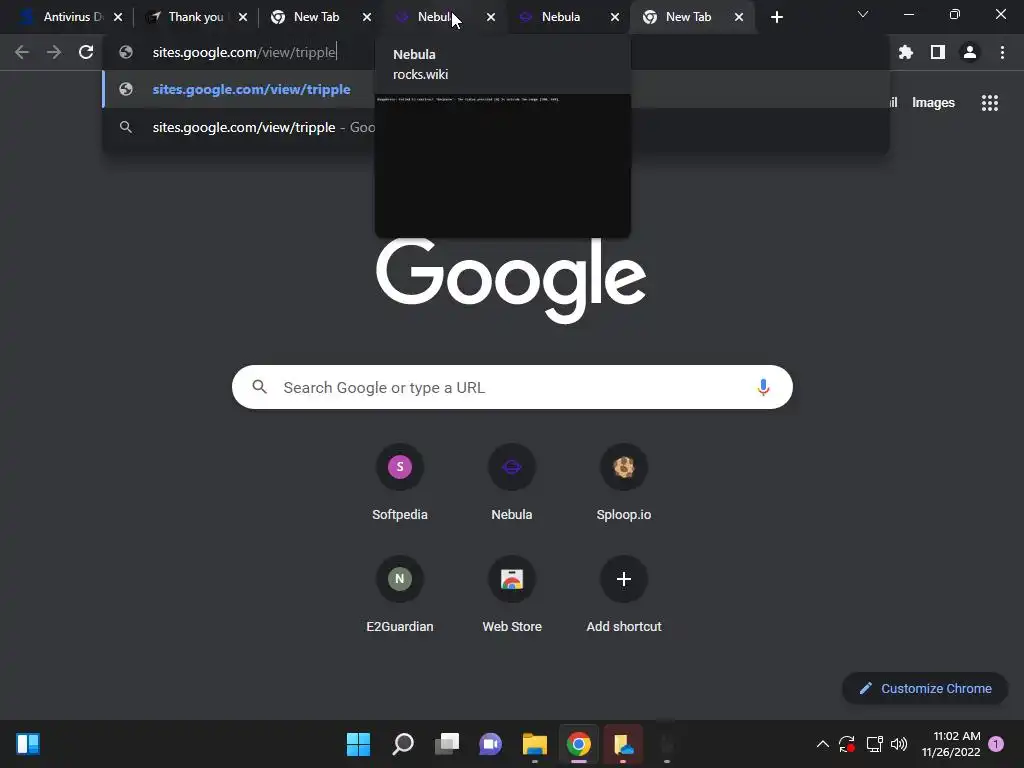Close the Thank you tab
The width and height of the screenshot is (1024, 768).
point(243,17)
